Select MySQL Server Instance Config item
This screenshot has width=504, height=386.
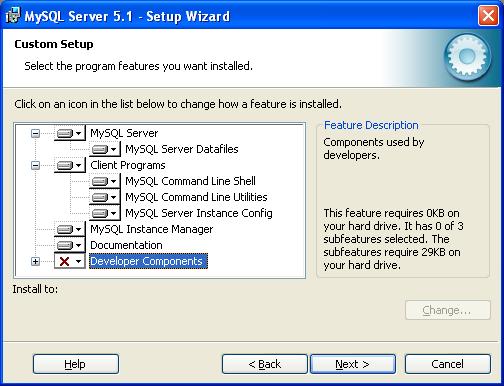point(199,213)
